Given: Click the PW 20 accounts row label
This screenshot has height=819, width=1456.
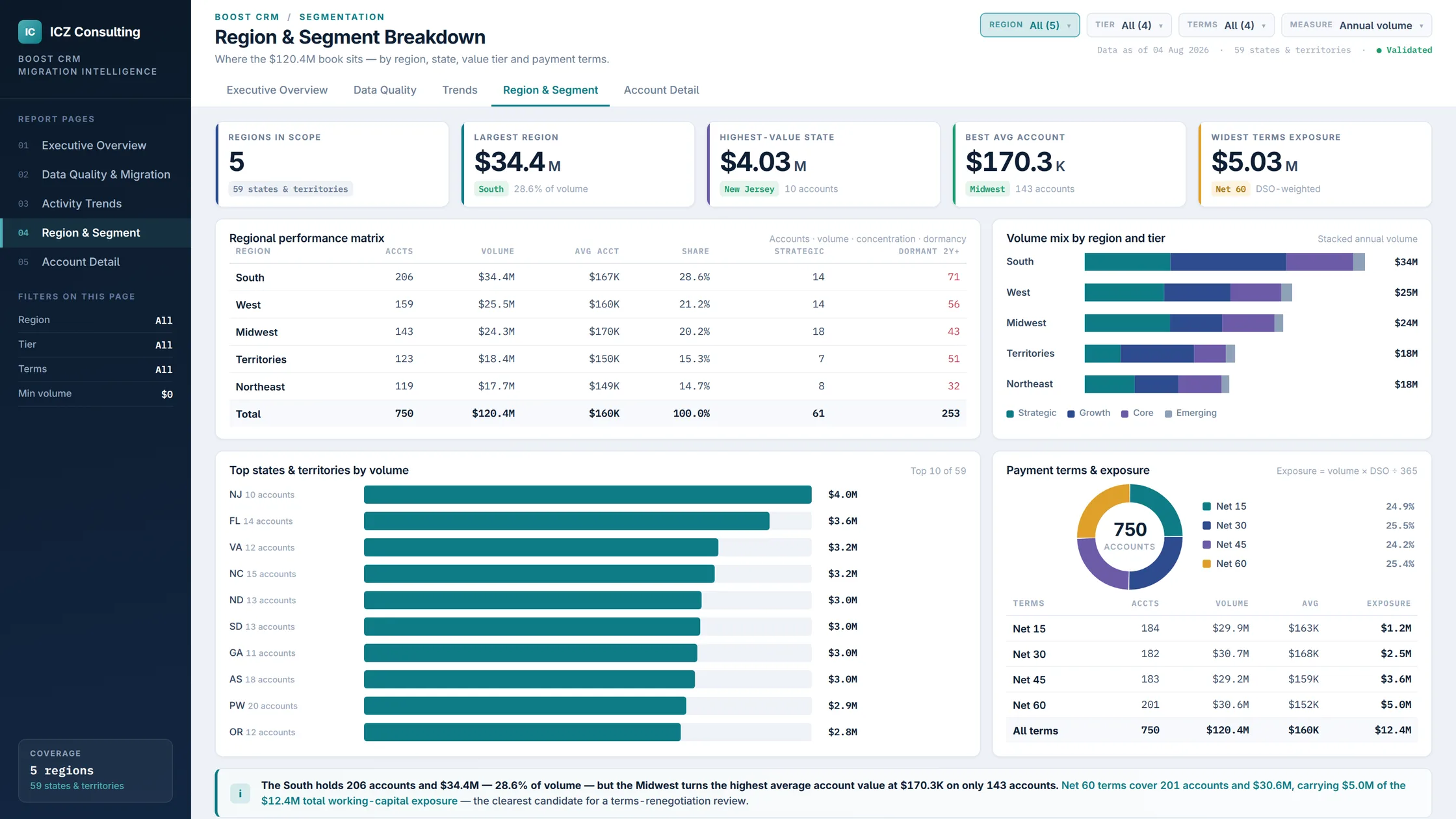Looking at the screenshot, I should (263, 706).
